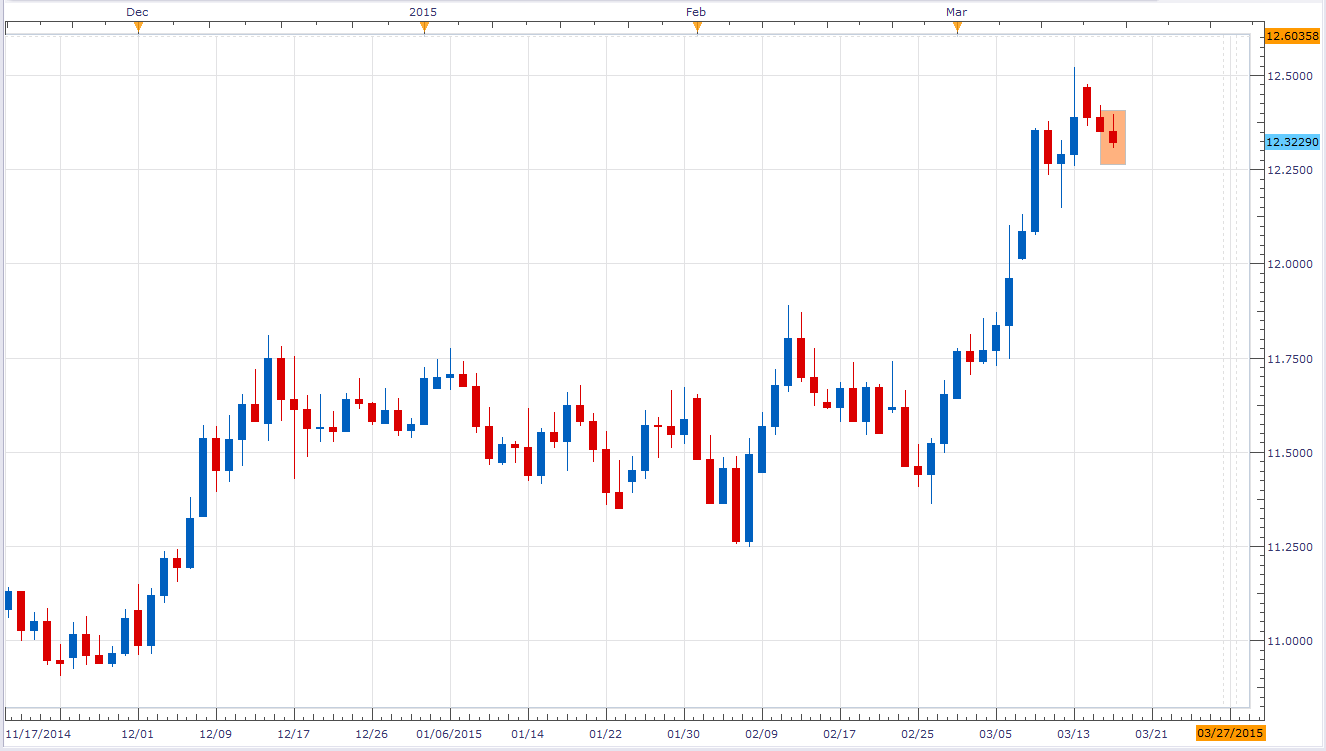
Task: Click the Dec month label
Action: (x=138, y=11)
